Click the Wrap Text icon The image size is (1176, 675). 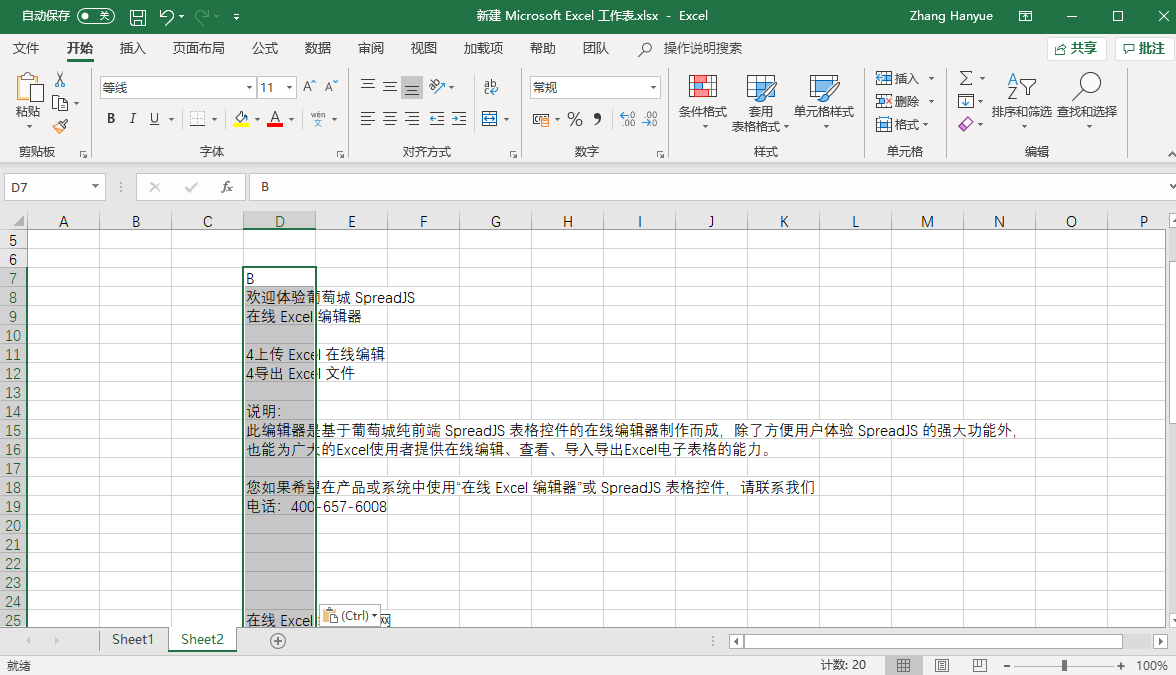491,87
